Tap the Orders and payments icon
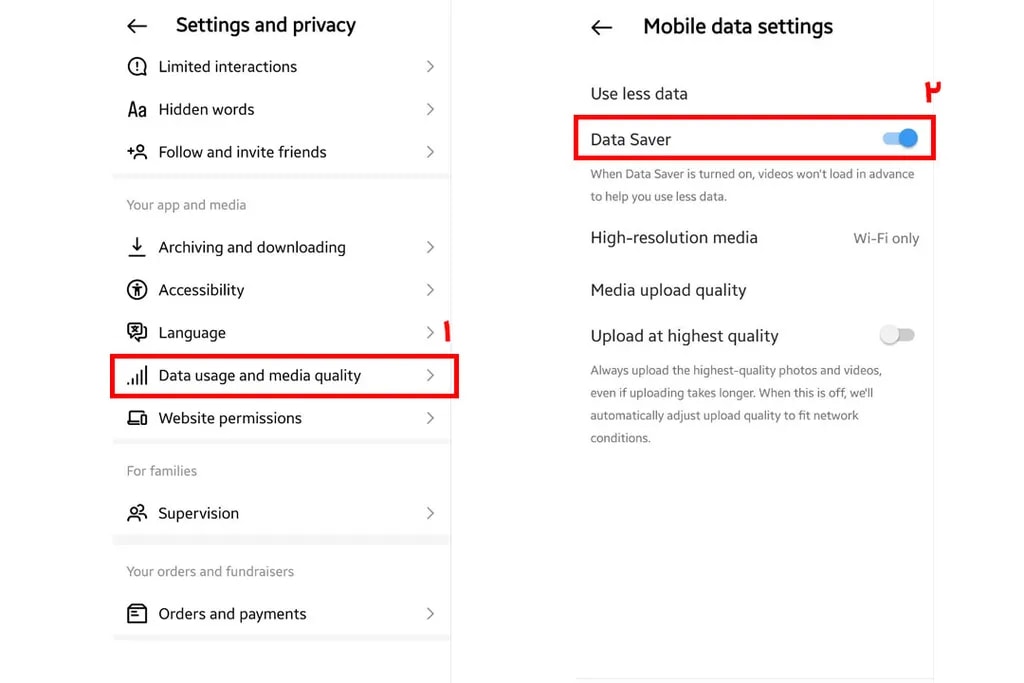The image size is (1024, 683). 137,614
